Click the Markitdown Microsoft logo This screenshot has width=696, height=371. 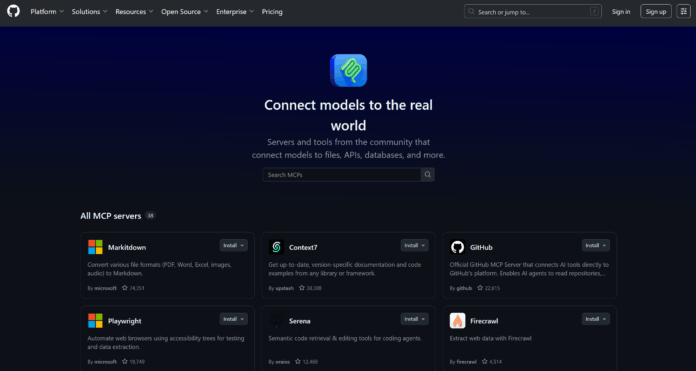tap(95, 247)
